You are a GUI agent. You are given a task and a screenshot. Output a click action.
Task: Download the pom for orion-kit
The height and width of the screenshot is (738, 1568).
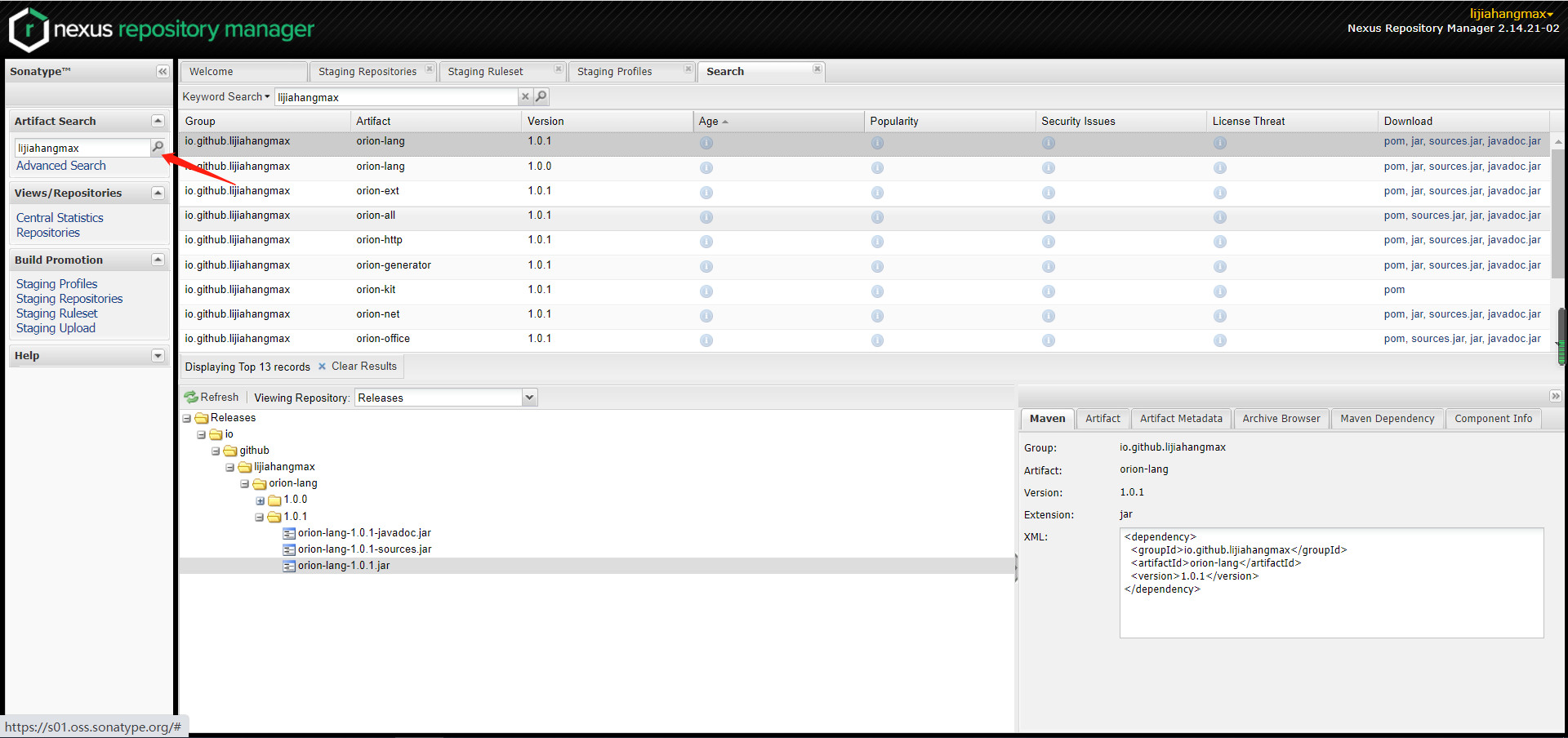(x=1394, y=290)
